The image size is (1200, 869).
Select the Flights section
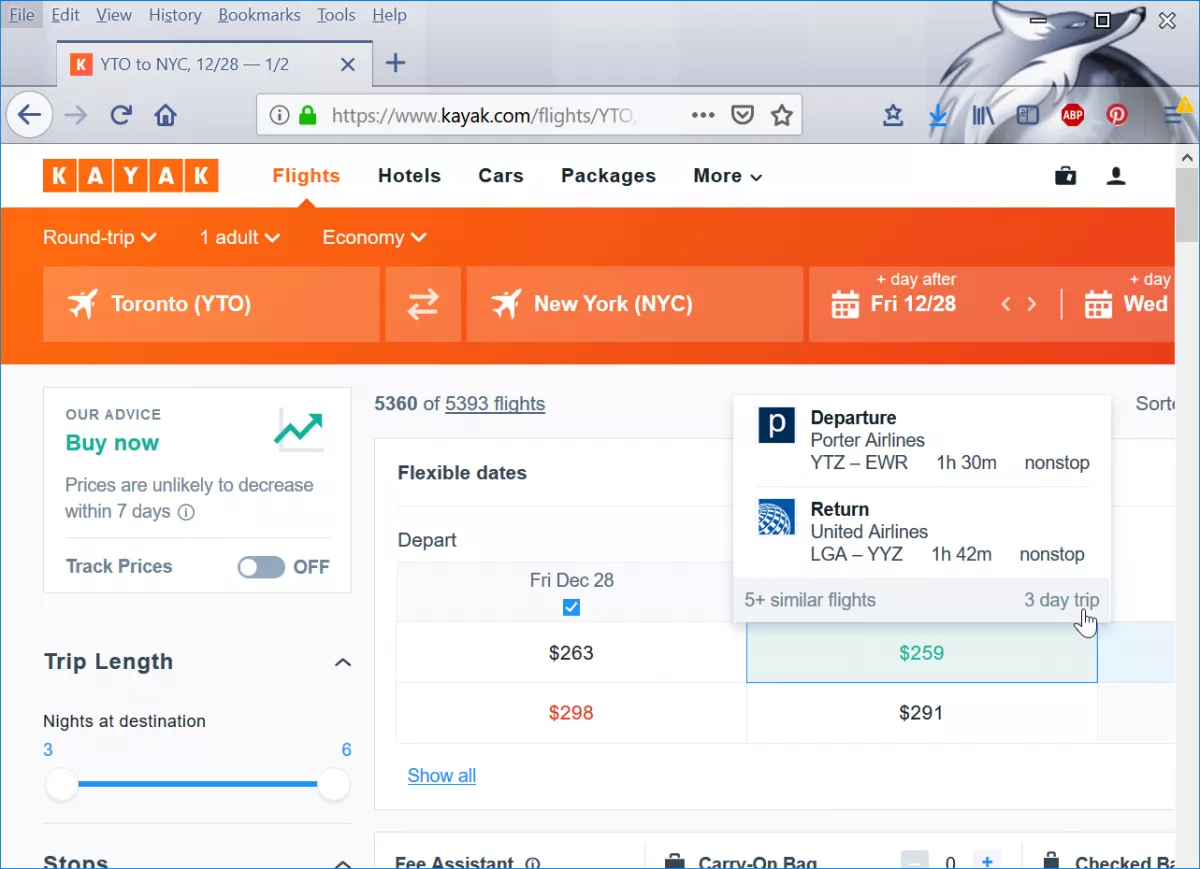(x=306, y=176)
